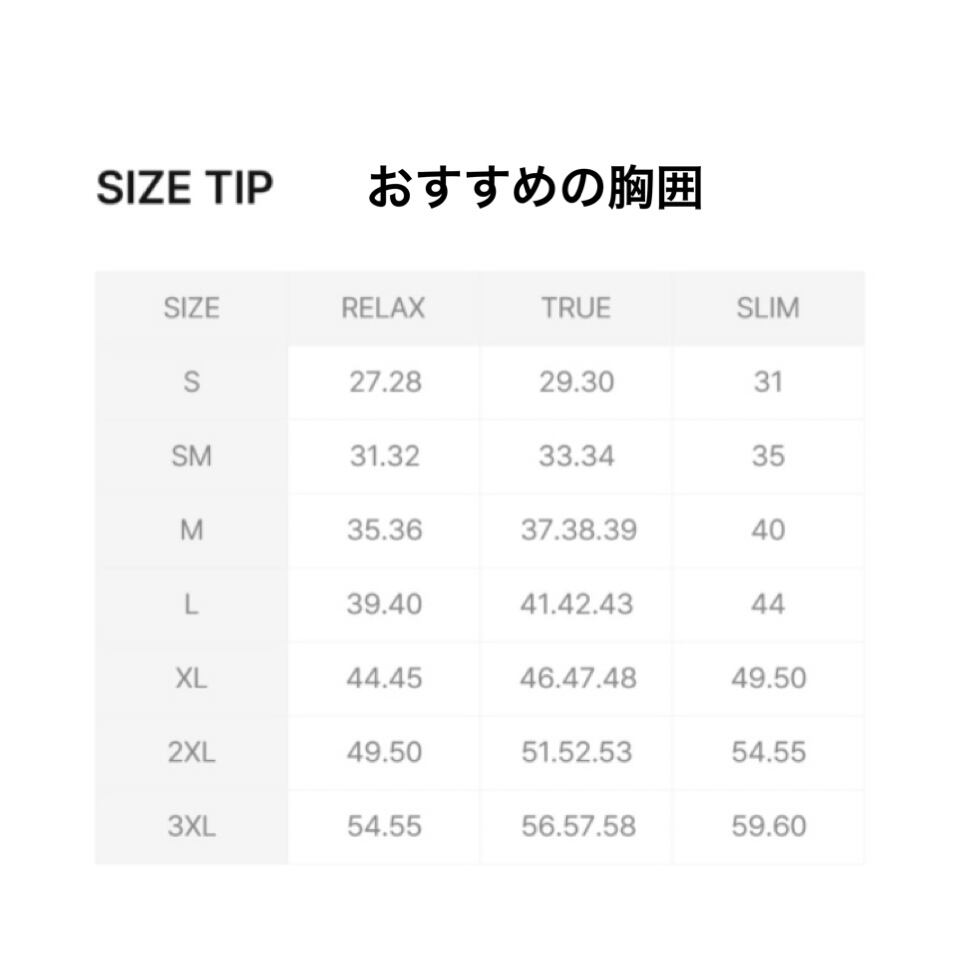Select the XL size row label
This screenshot has height=974, width=960.
tap(191, 678)
